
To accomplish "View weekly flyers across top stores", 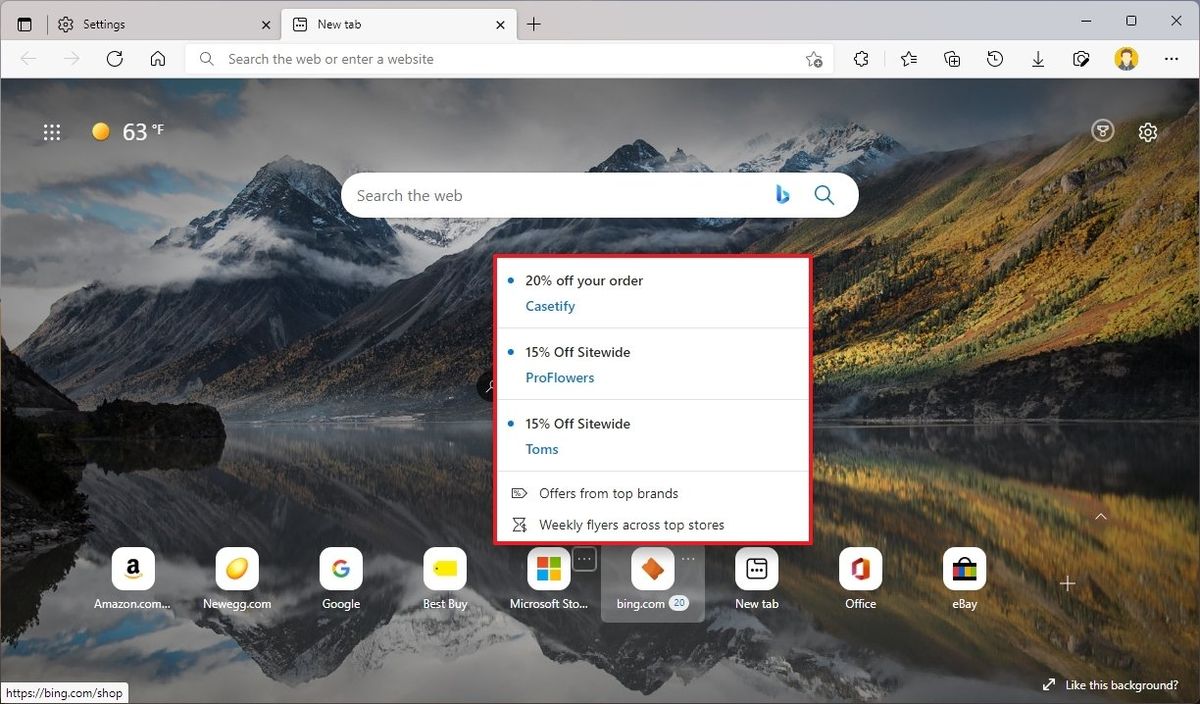I will [631, 524].
